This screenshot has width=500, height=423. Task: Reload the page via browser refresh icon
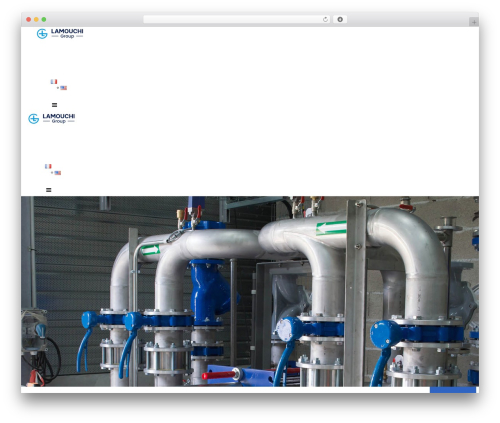click(325, 20)
